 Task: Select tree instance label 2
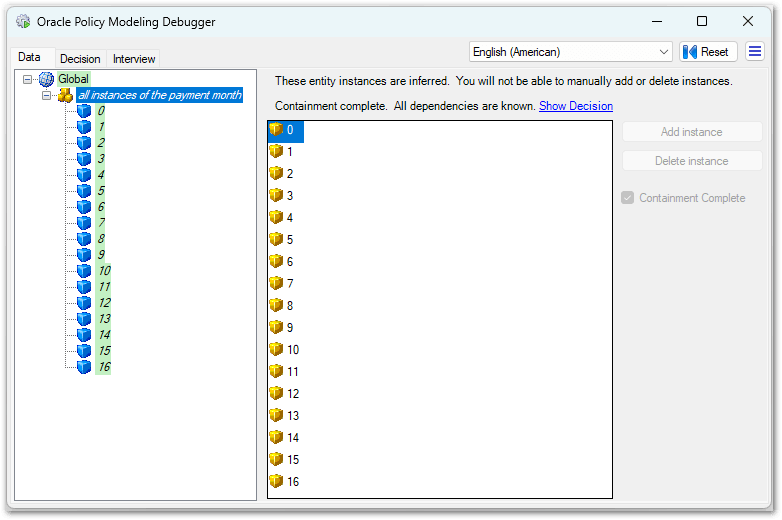pos(101,143)
